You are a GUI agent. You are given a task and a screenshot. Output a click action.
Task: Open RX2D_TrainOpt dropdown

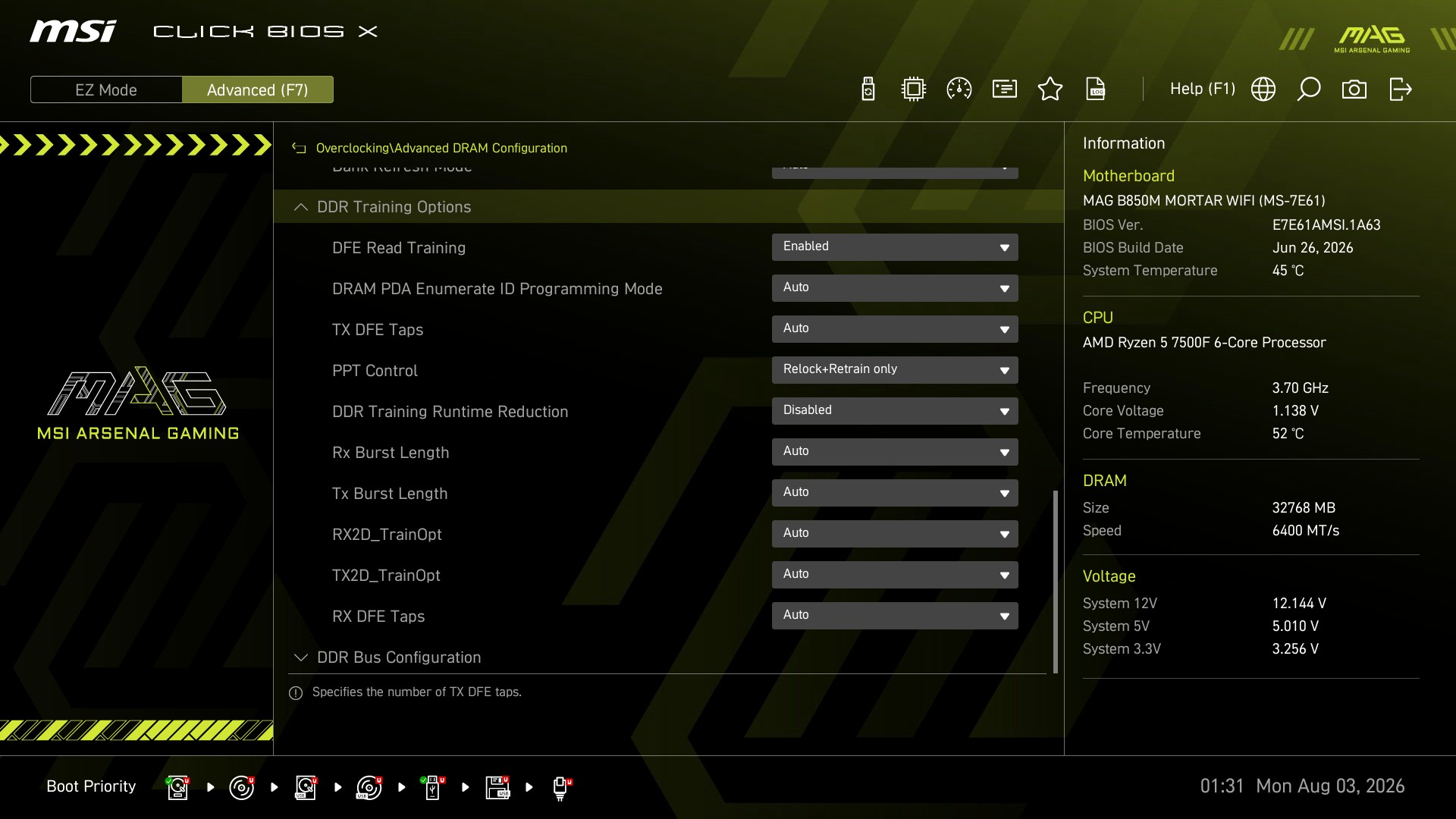click(895, 534)
